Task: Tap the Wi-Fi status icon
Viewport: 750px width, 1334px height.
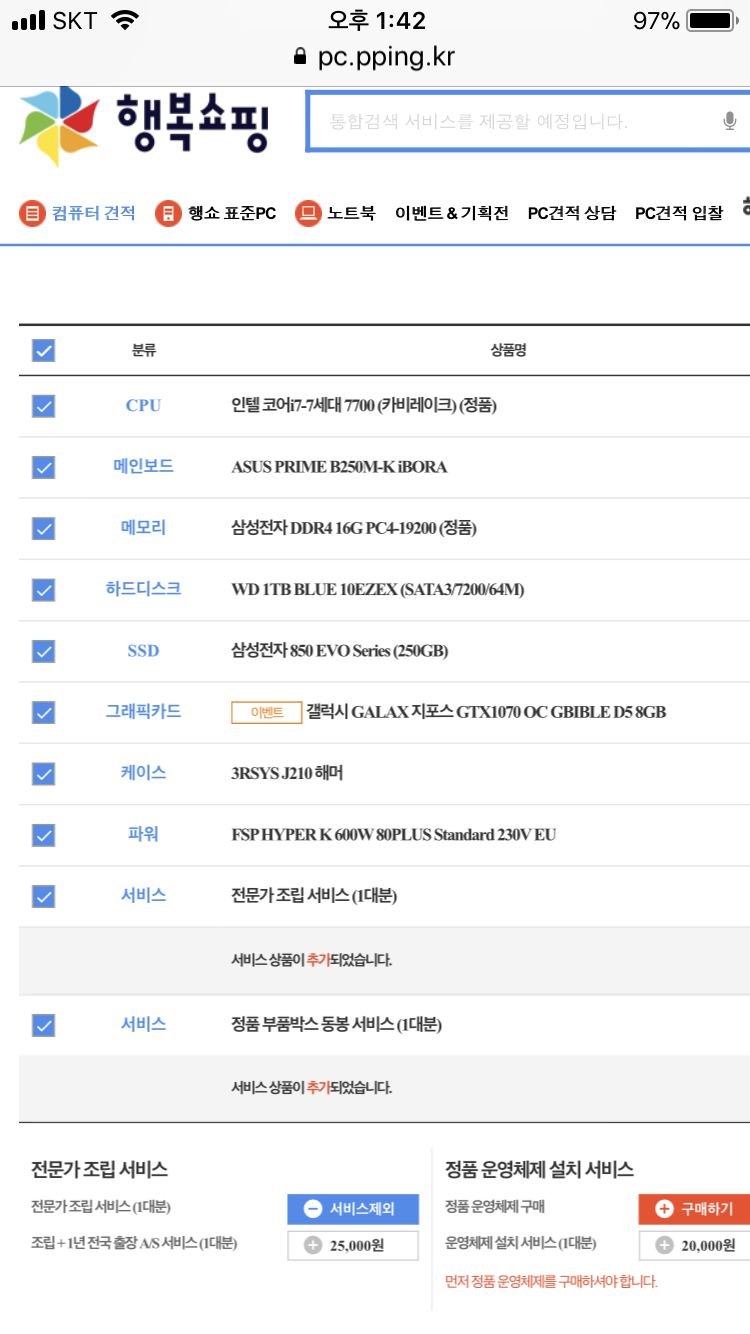Action: pyautogui.click(x=125, y=20)
